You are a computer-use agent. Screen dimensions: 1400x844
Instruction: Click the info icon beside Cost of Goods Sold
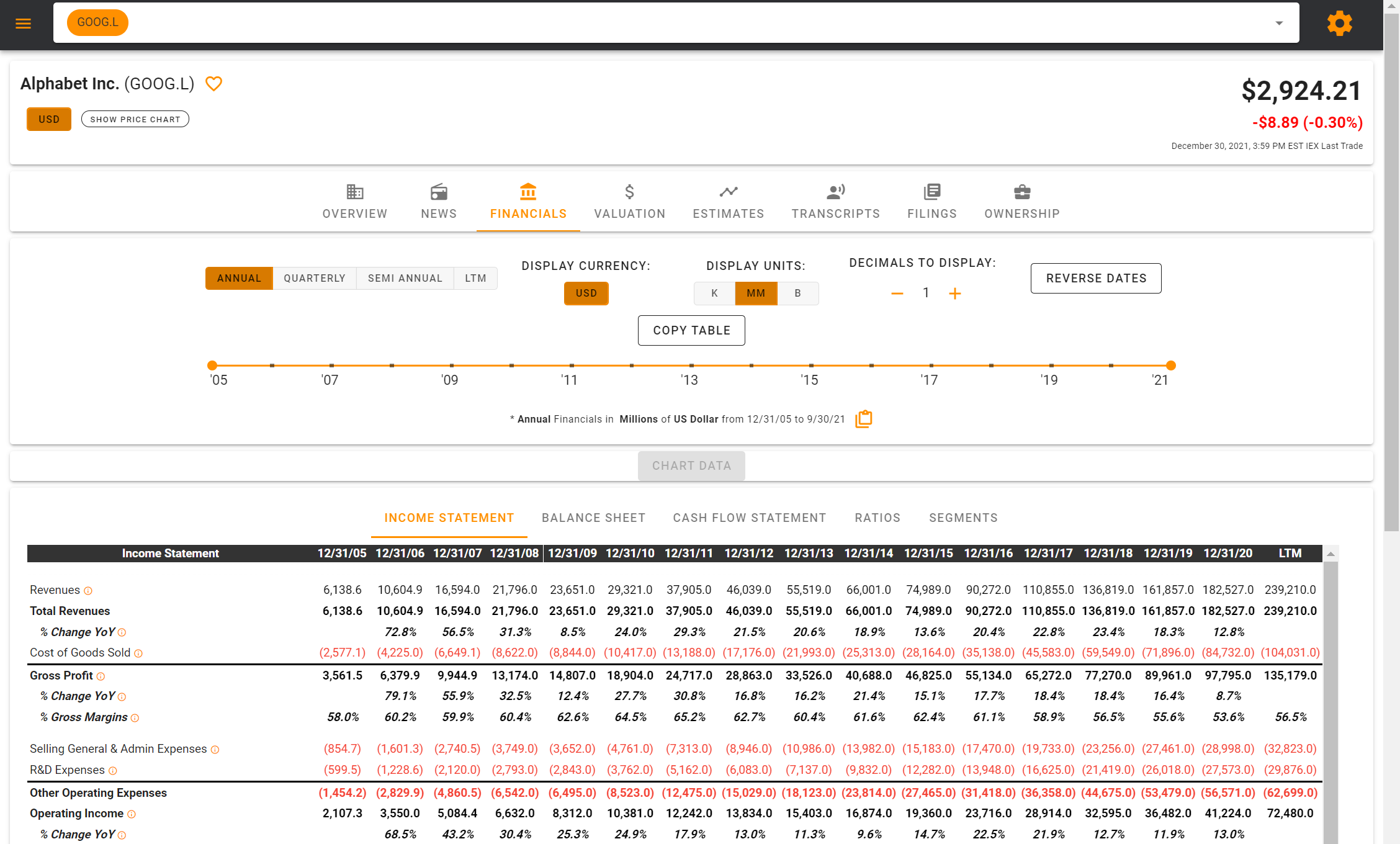pyautogui.click(x=138, y=653)
